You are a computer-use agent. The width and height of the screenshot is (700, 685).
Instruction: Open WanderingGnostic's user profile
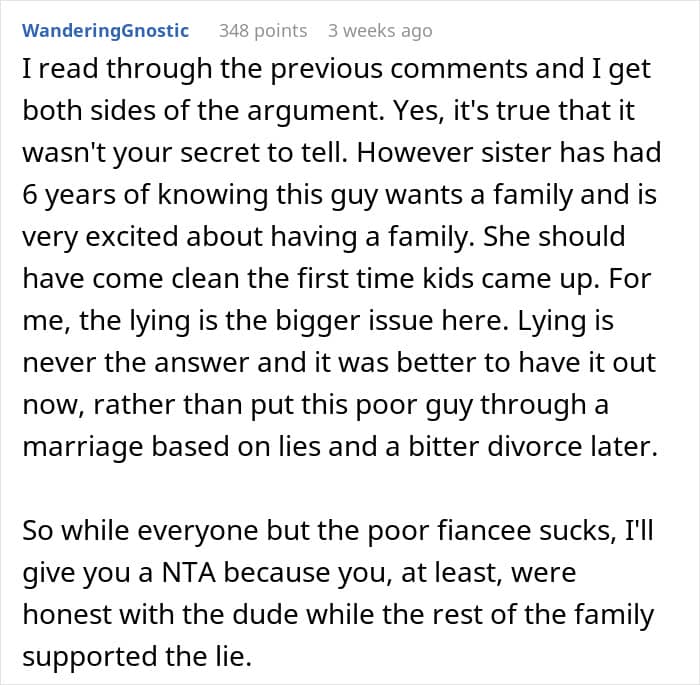(105, 30)
